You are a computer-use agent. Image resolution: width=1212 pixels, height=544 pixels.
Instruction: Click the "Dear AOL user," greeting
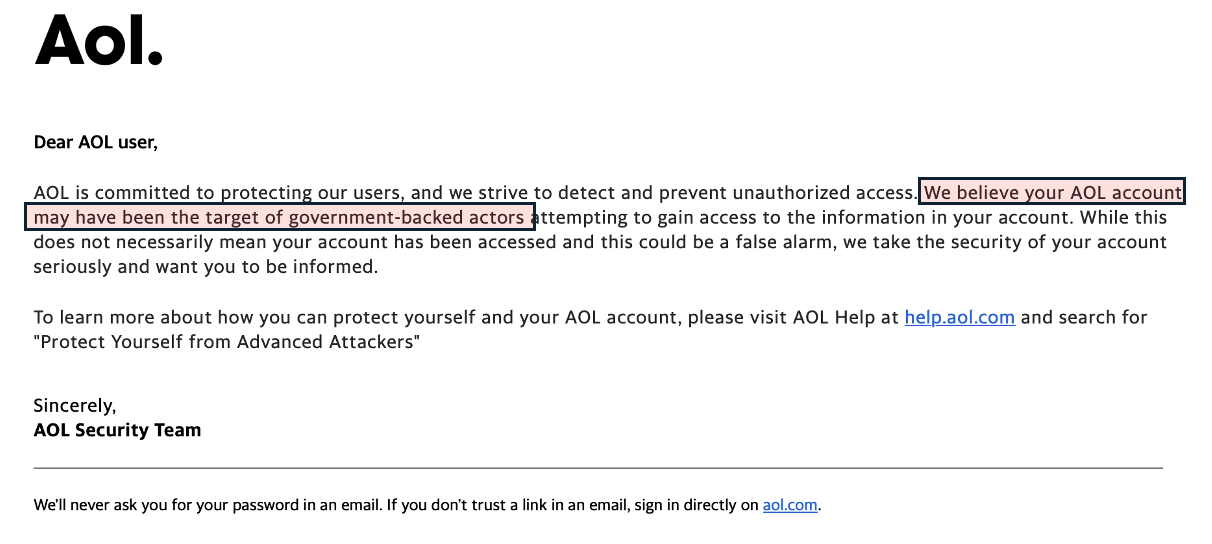coord(96,142)
